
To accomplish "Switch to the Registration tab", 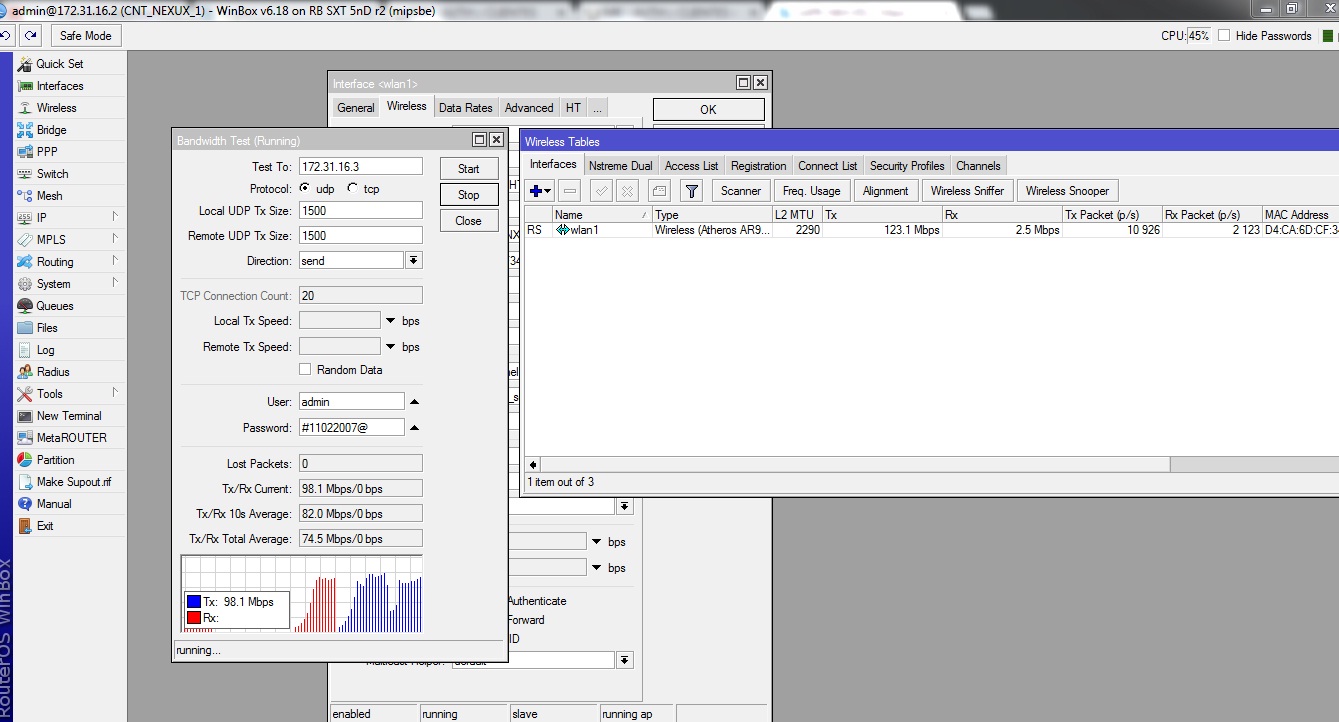I will pyautogui.click(x=758, y=166).
